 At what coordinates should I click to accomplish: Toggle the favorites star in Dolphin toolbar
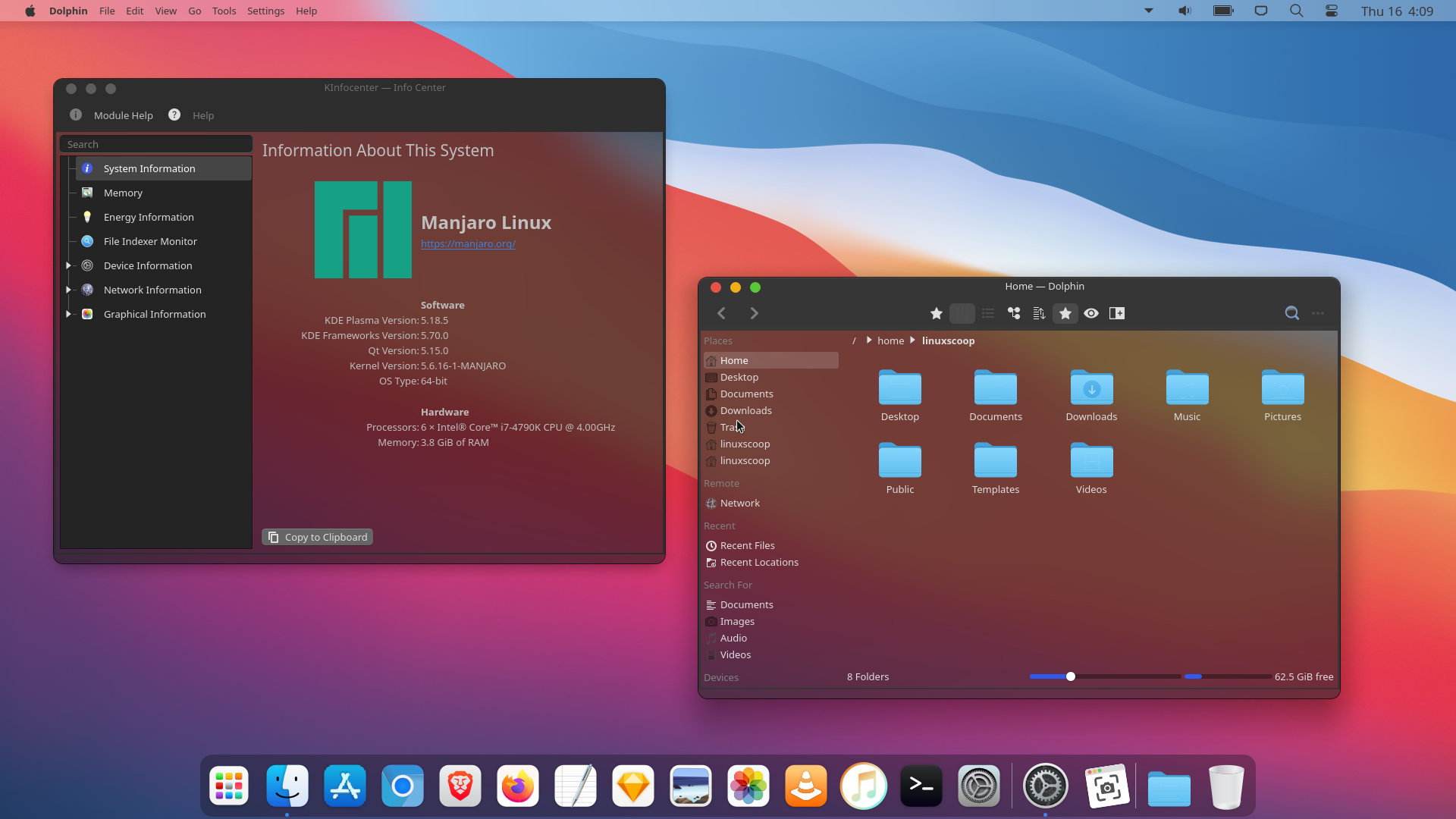1065,312
